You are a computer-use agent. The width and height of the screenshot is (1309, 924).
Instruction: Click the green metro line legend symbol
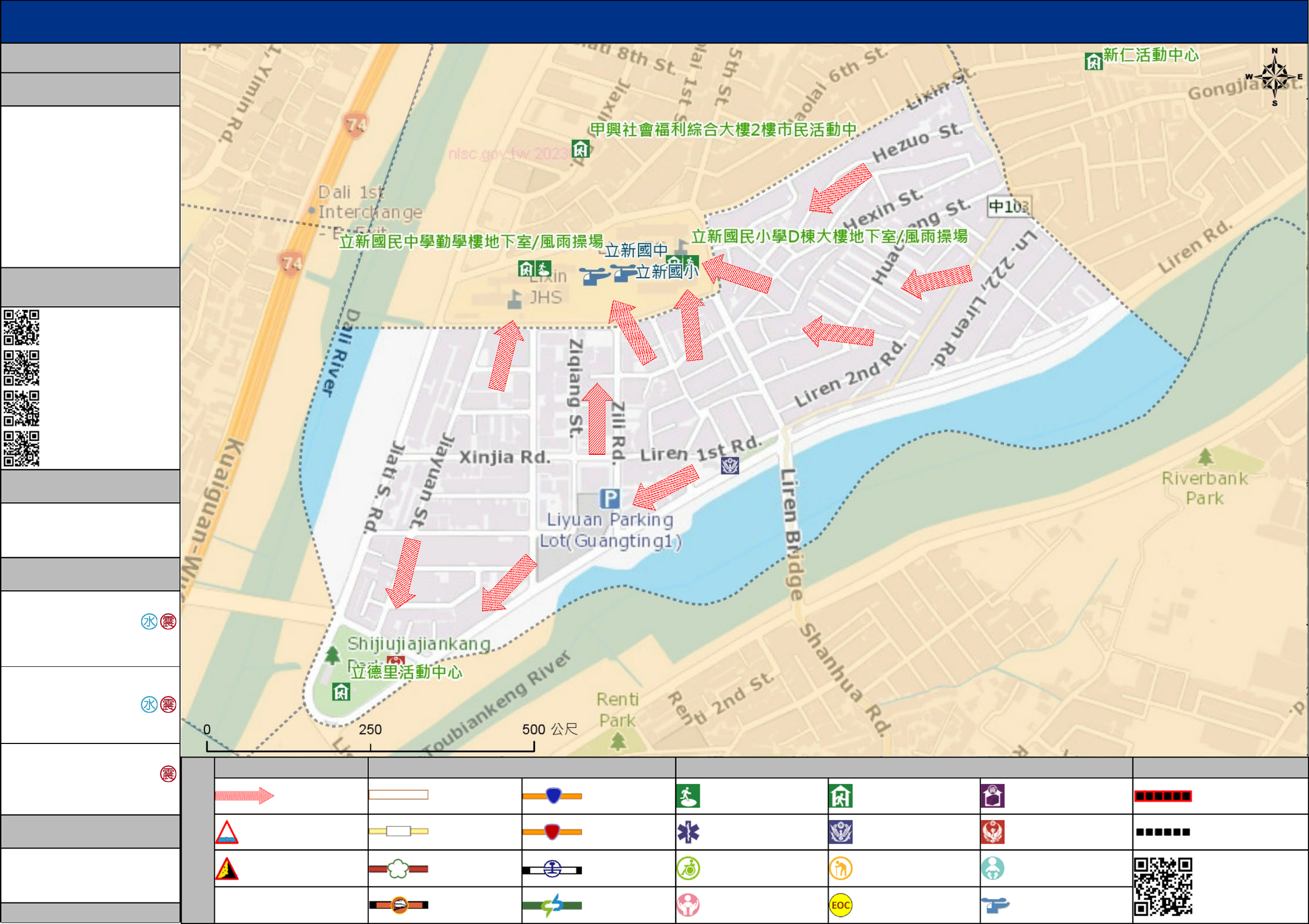pyautogui.click(x=552, y=905)
